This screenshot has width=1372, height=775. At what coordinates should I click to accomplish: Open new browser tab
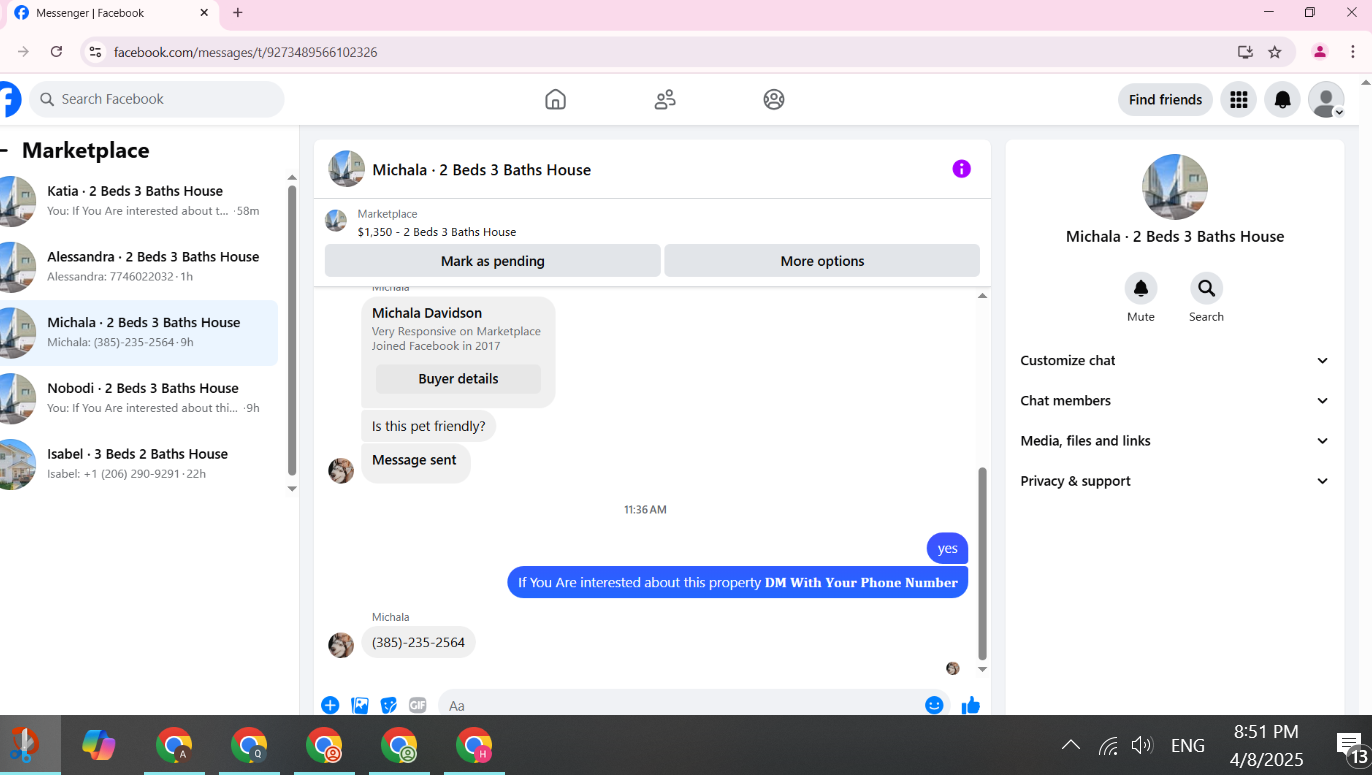[x=238, y=13]
